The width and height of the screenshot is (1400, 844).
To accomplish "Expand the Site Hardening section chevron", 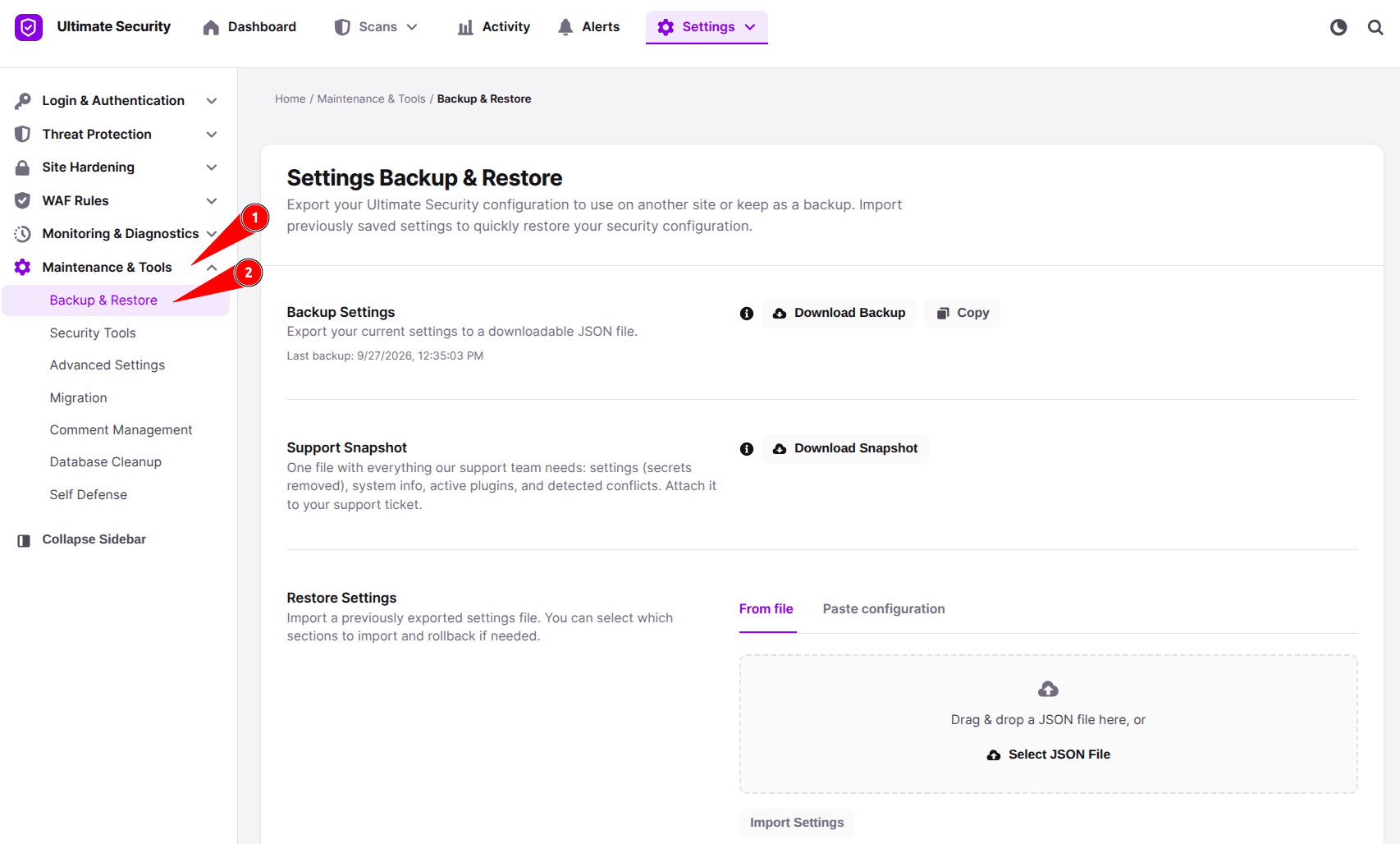I will [x=212, y=167].
